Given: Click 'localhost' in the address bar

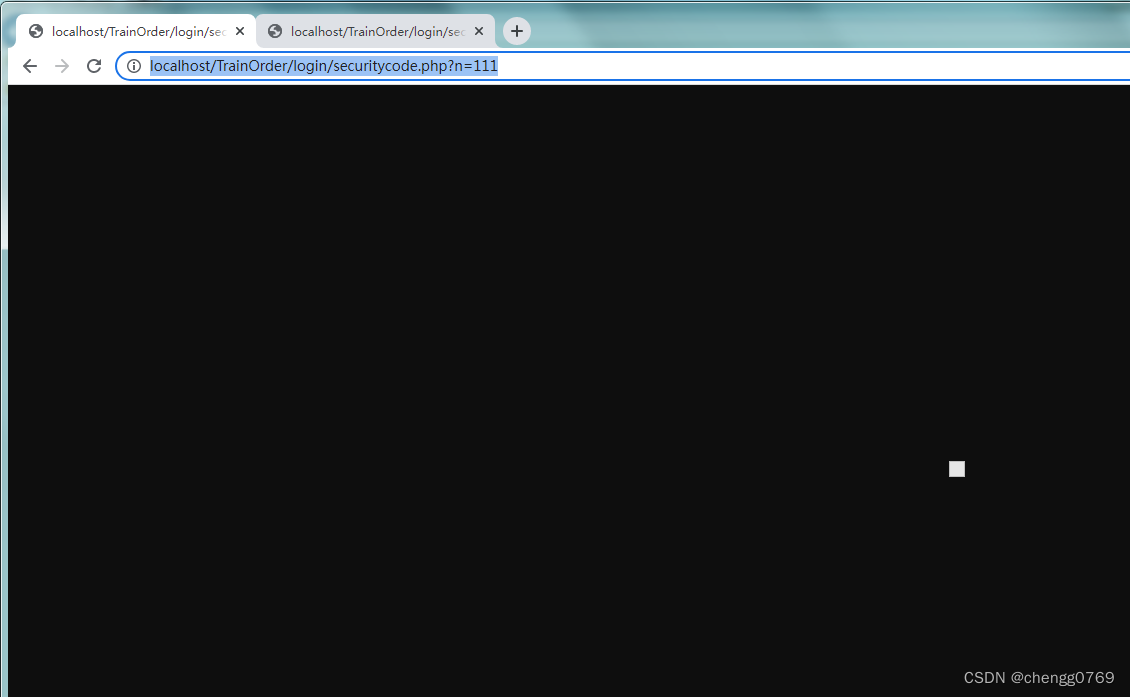Looking at the screenshot, I should click(178, 66).
